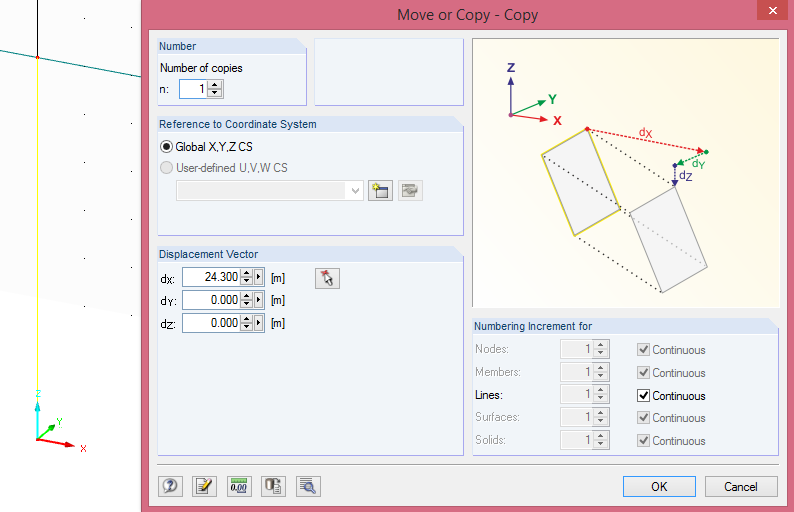Image resolution: width=794 pixels, height=512 pixels.
Task: Open the comment editor notepad icon
Action: pos(205,486)
